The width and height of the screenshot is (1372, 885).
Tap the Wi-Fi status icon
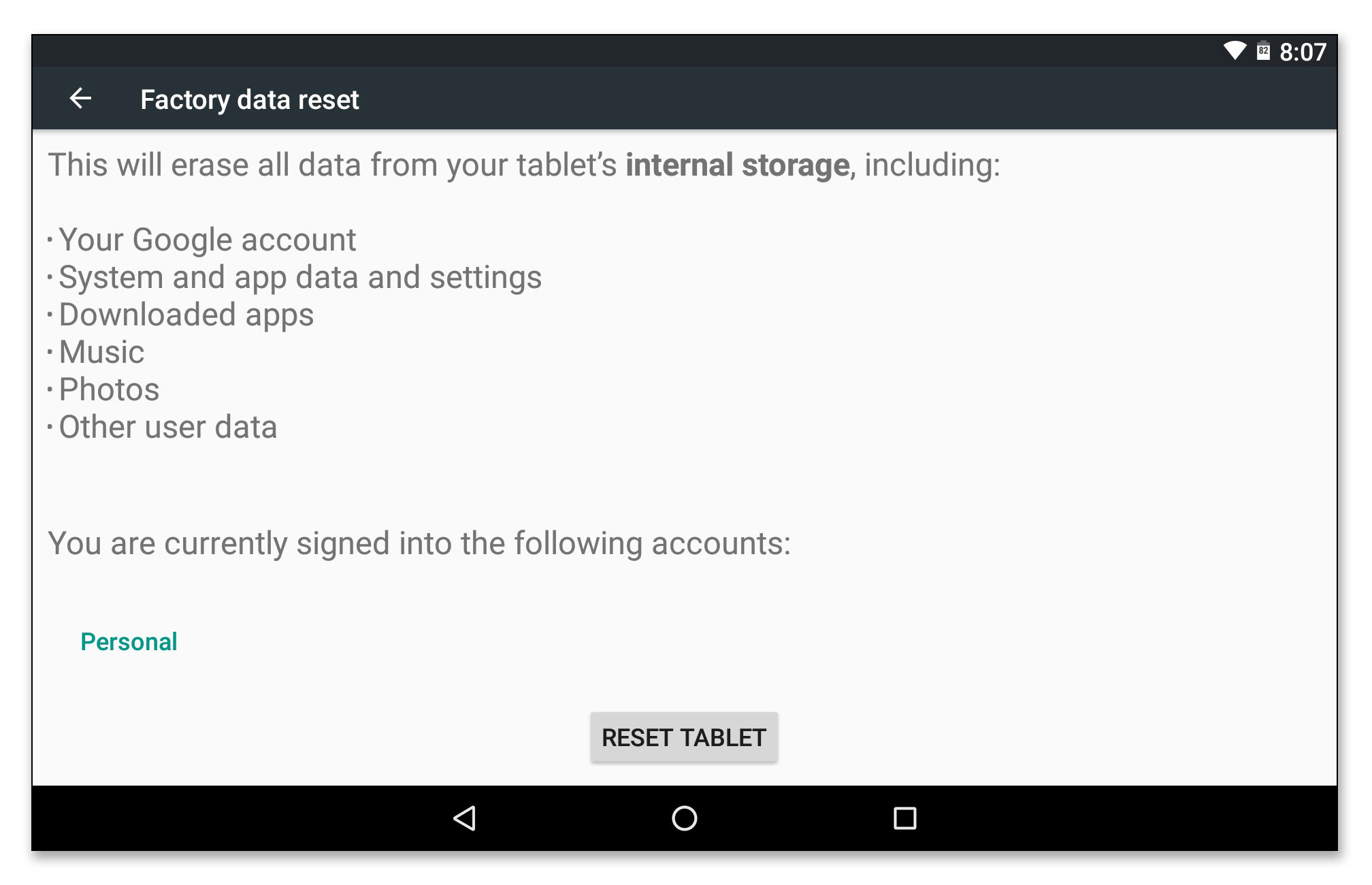[x=1233, y=50]
